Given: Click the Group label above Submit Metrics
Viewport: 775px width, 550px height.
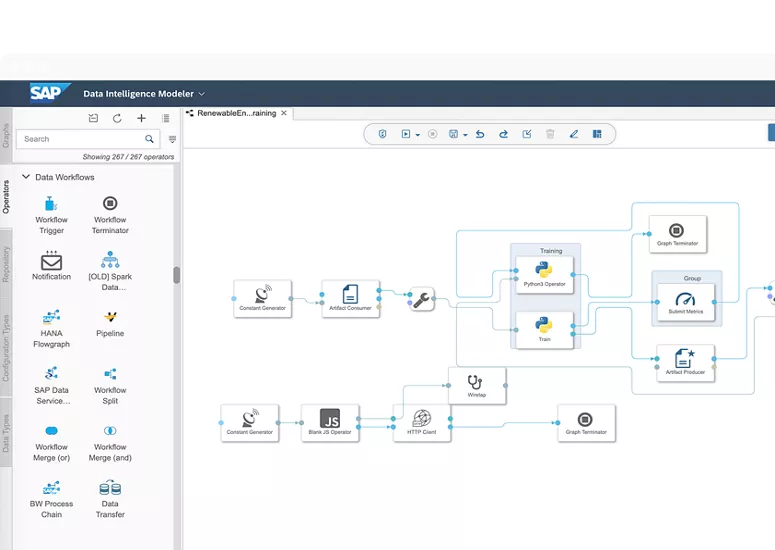Looking at the screenshot, I should 692,278.
